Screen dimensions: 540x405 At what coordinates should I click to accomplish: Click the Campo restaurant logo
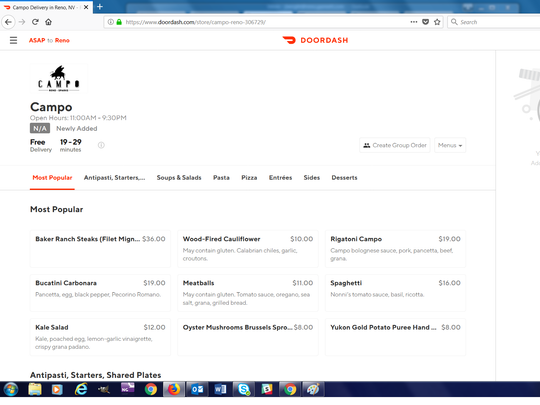point(59,78)
